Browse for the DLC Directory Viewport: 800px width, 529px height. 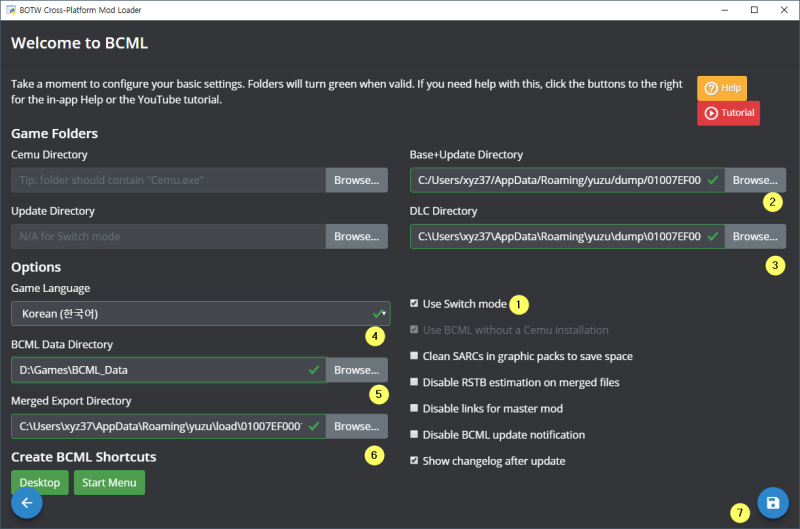pyautogui.click(x=755, y=236)
